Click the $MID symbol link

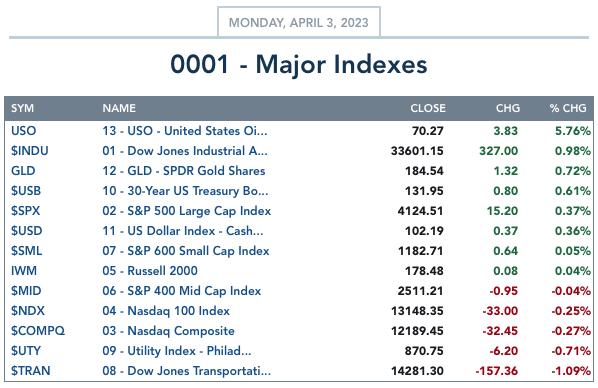[26, 291]
